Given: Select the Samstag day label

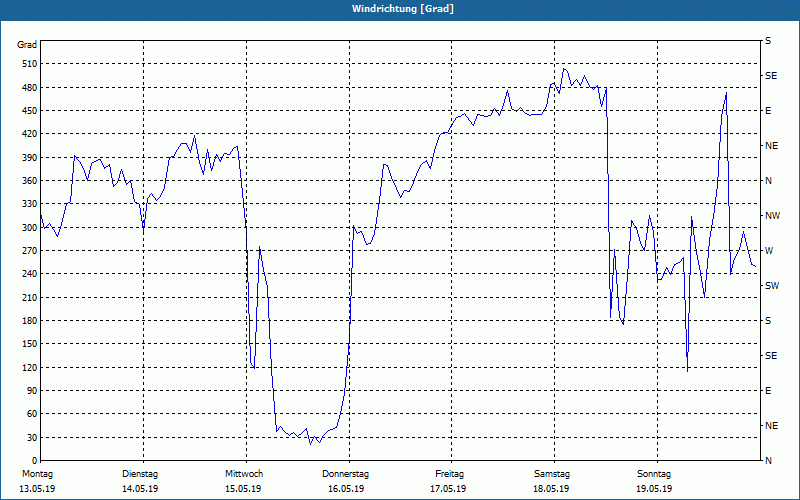Looking at the screenshot, I should tap(552, 474).
